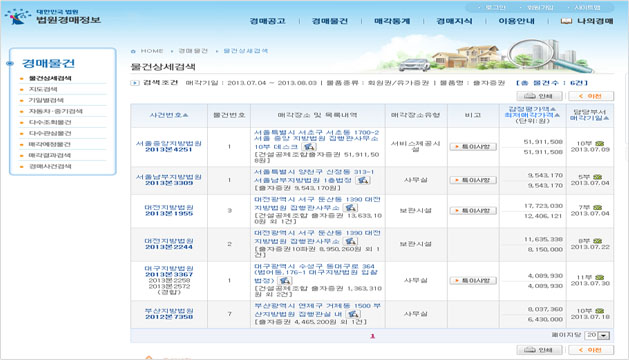Select 지도검색 in the sidebar
This screenshot has width=629, height=362.
click(43, 89)
